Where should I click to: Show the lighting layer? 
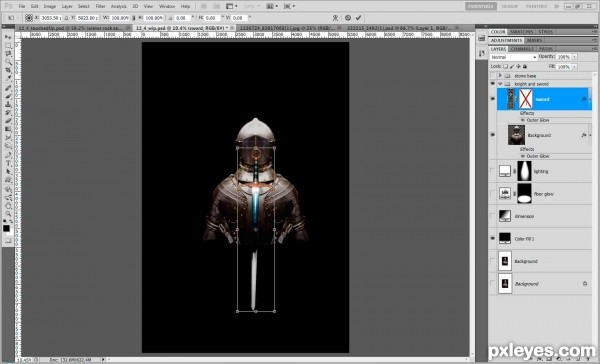(492, 171)
